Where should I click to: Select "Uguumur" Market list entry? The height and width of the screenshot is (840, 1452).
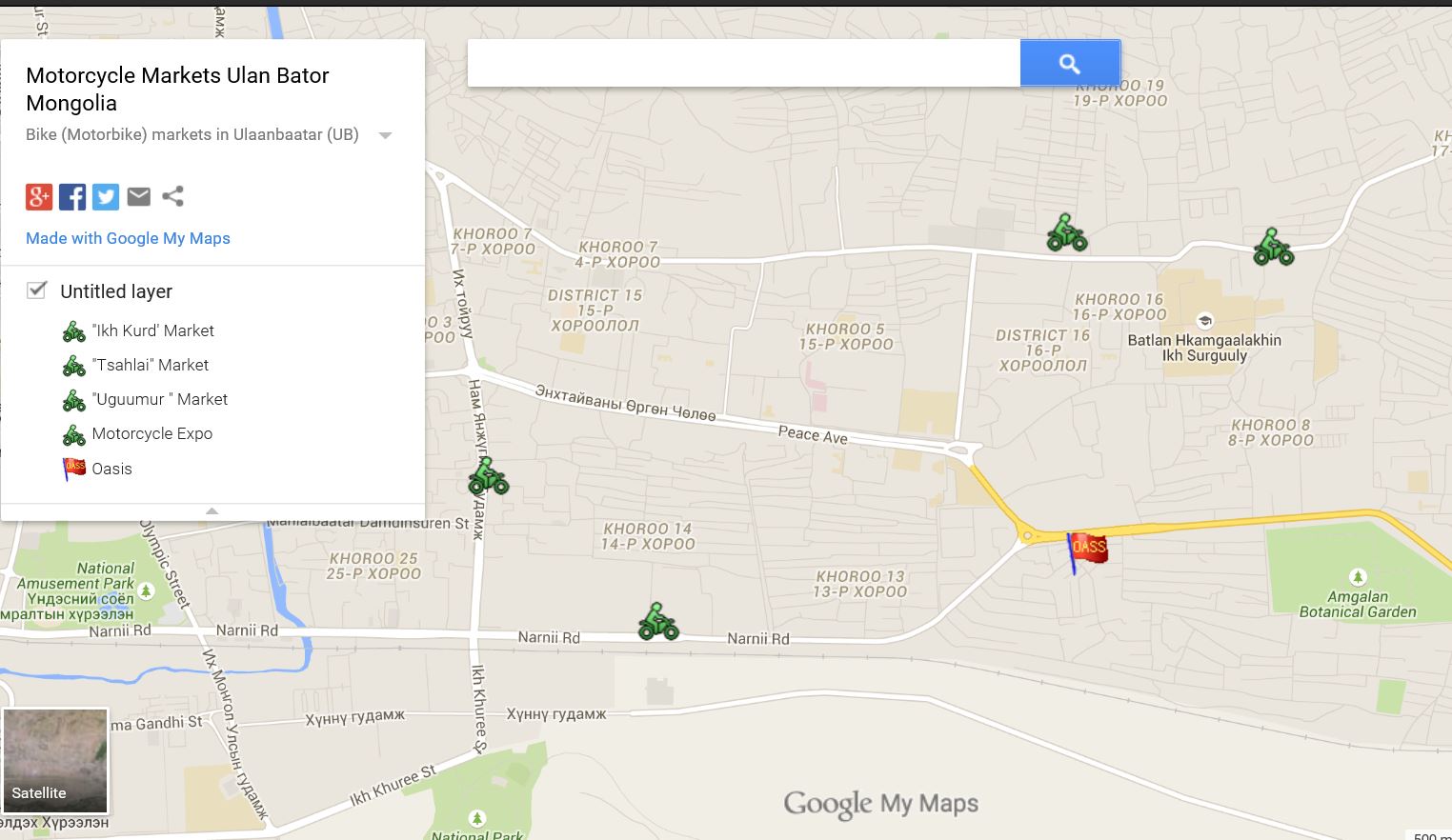click(x=159, y=399)
